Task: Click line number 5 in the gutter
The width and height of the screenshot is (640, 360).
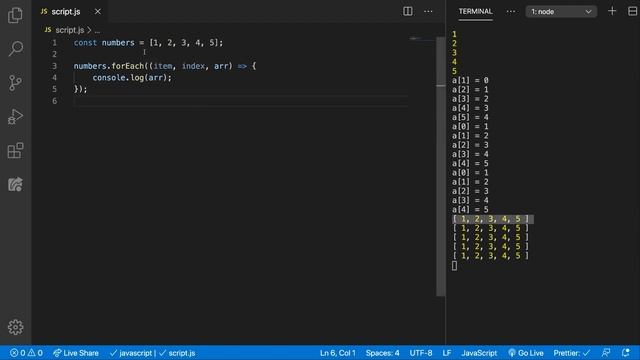Action: pyautogui.click(x=55, y=89)
